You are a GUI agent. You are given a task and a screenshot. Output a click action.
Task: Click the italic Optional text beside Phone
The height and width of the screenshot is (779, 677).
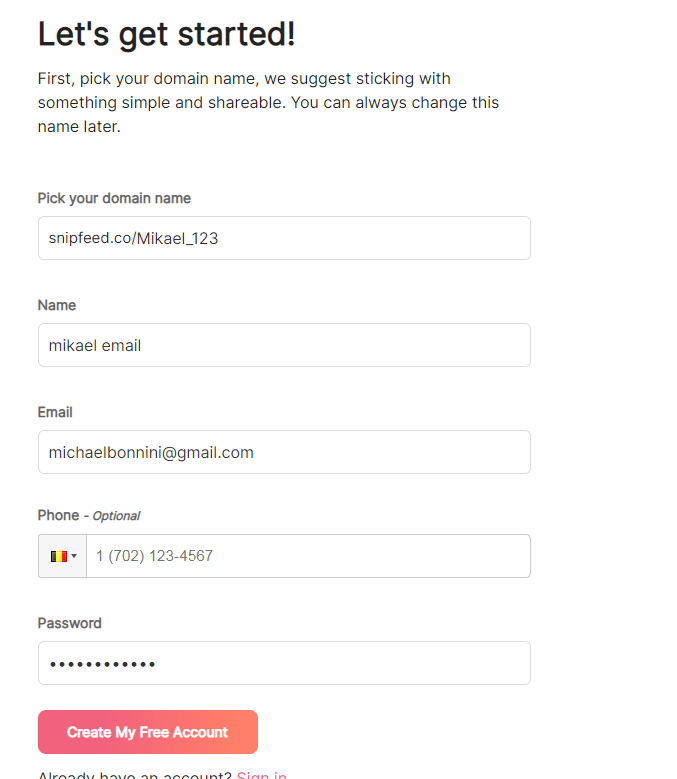116,516
